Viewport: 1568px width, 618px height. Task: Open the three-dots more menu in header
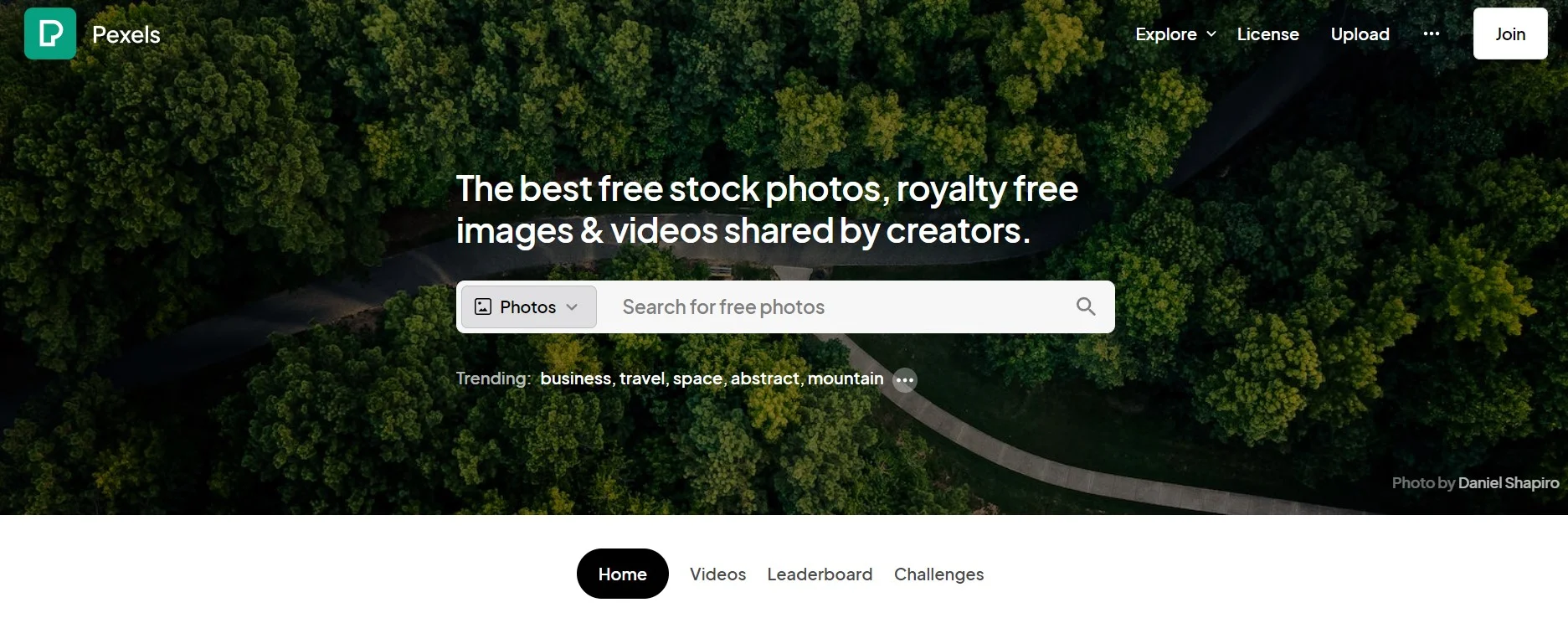coord(1431,34)
